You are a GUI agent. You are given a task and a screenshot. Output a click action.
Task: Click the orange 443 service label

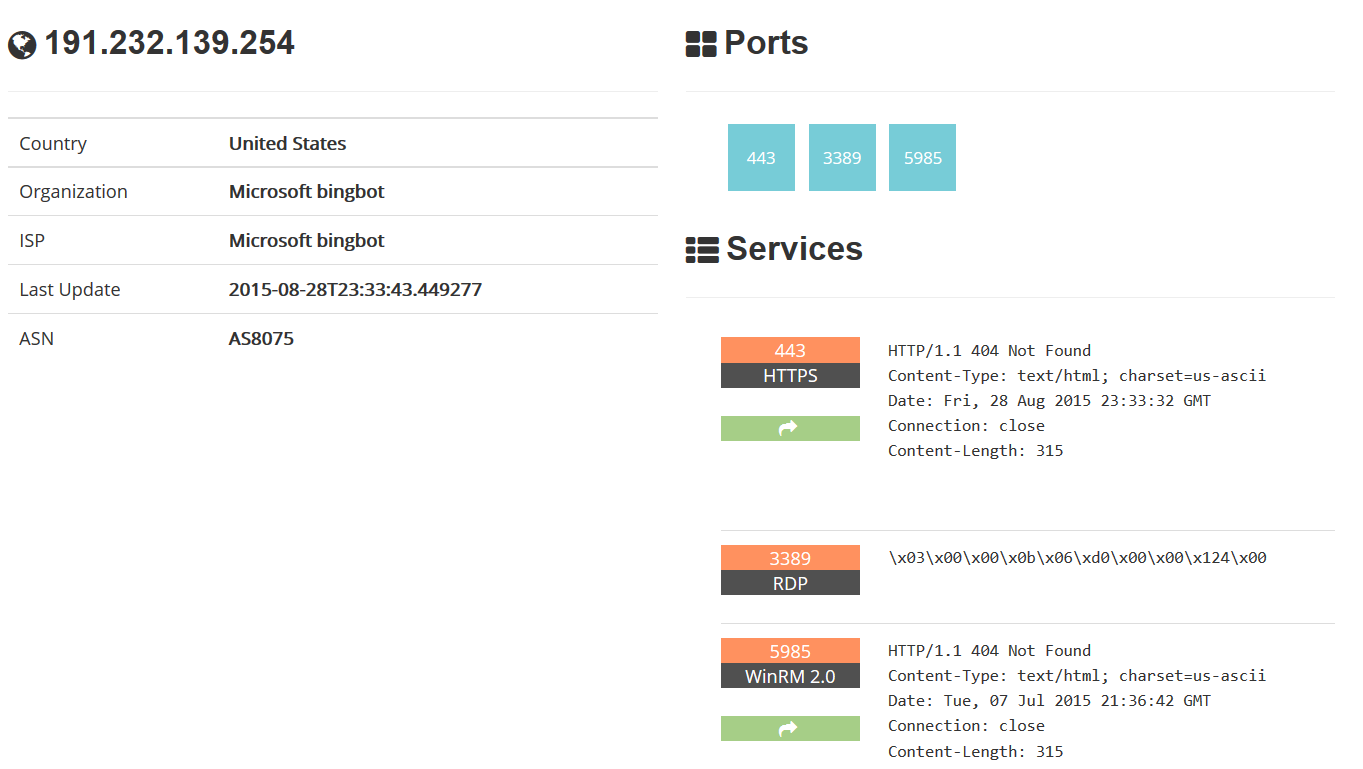(x=789, y=350)
